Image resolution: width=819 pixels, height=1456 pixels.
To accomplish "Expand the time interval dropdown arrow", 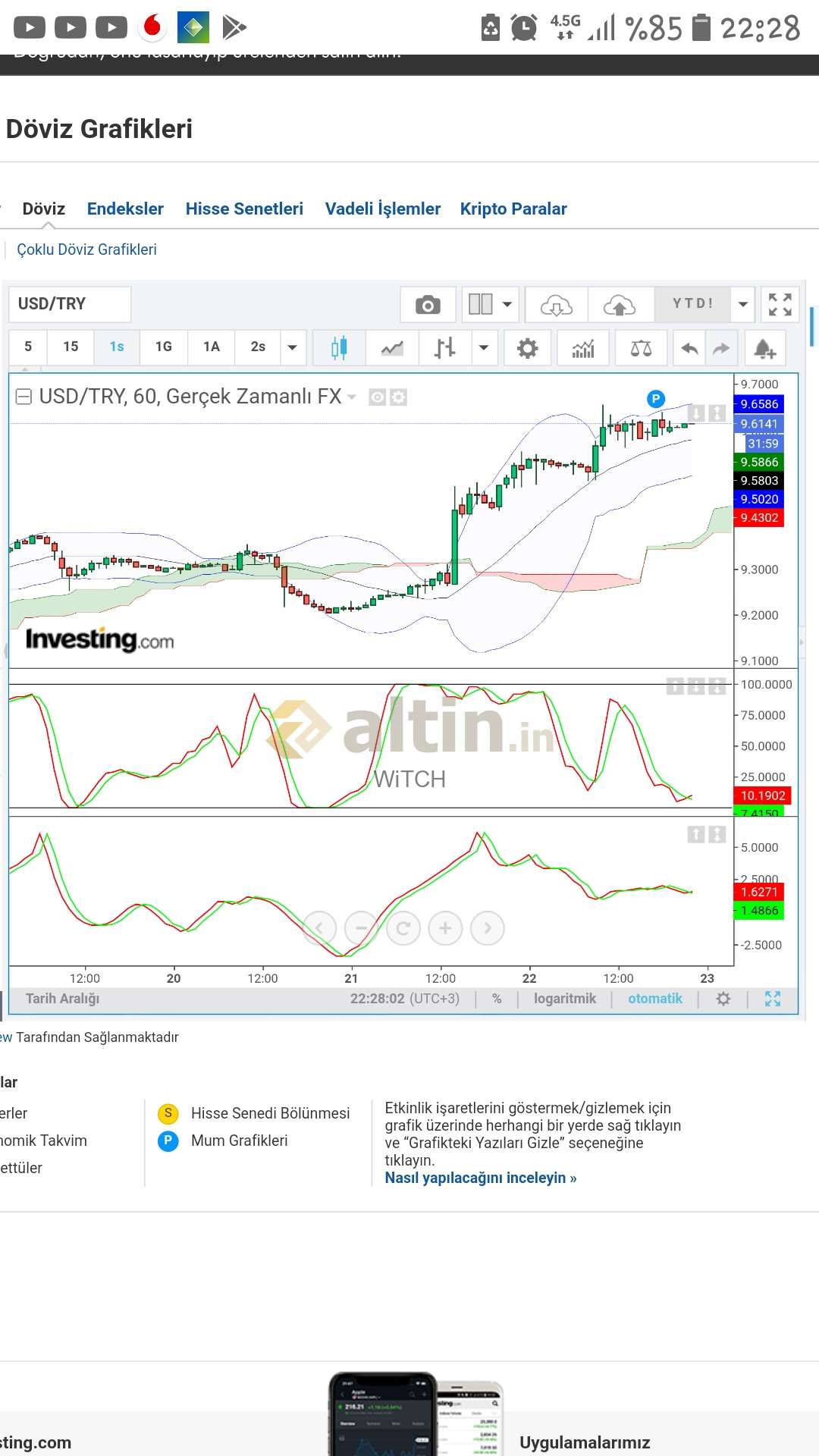I will [x=293, y=347].
